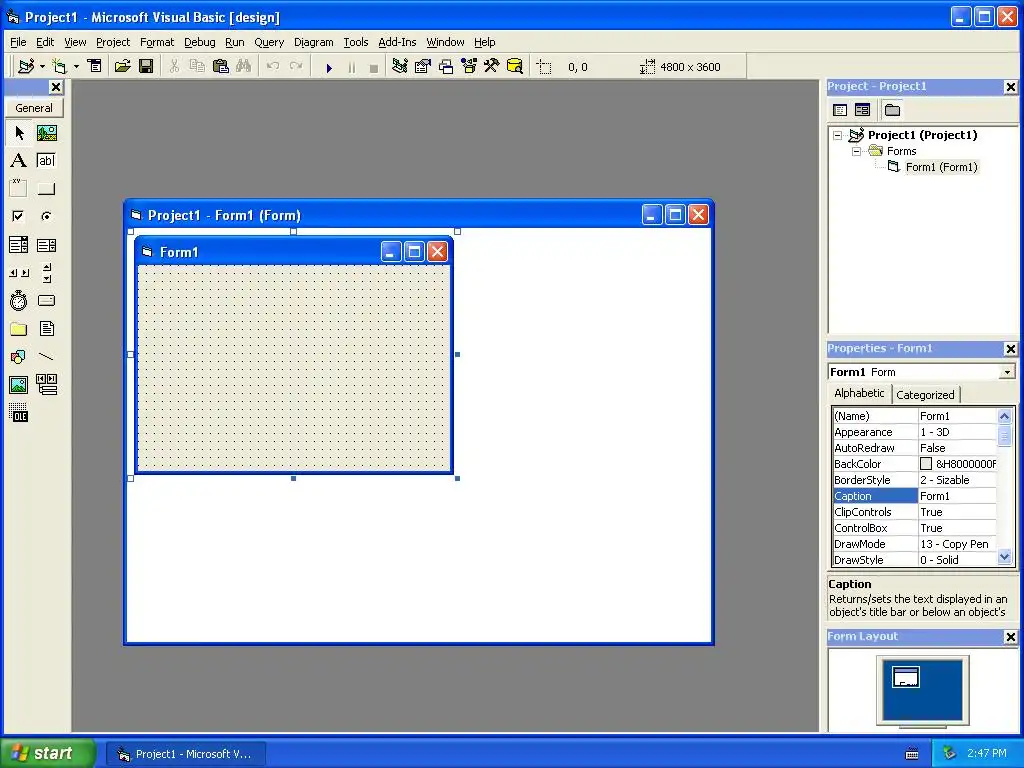Click the Open Project folder icon
The image size is (1024, 768).
click(x=123, y=66)
